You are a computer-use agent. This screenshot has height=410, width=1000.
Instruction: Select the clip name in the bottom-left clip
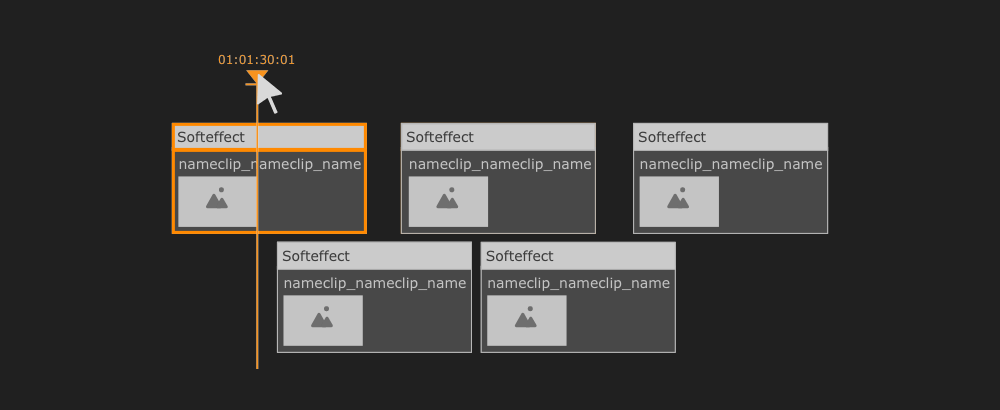tap(375, 283)
